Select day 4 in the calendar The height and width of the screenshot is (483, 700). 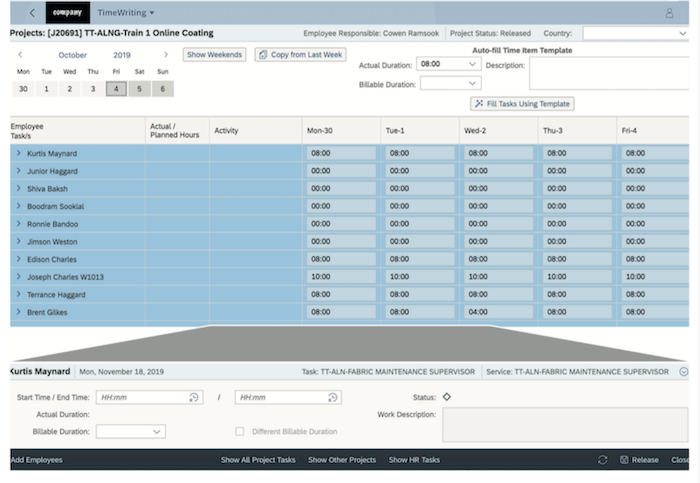(x=116, y=89)
